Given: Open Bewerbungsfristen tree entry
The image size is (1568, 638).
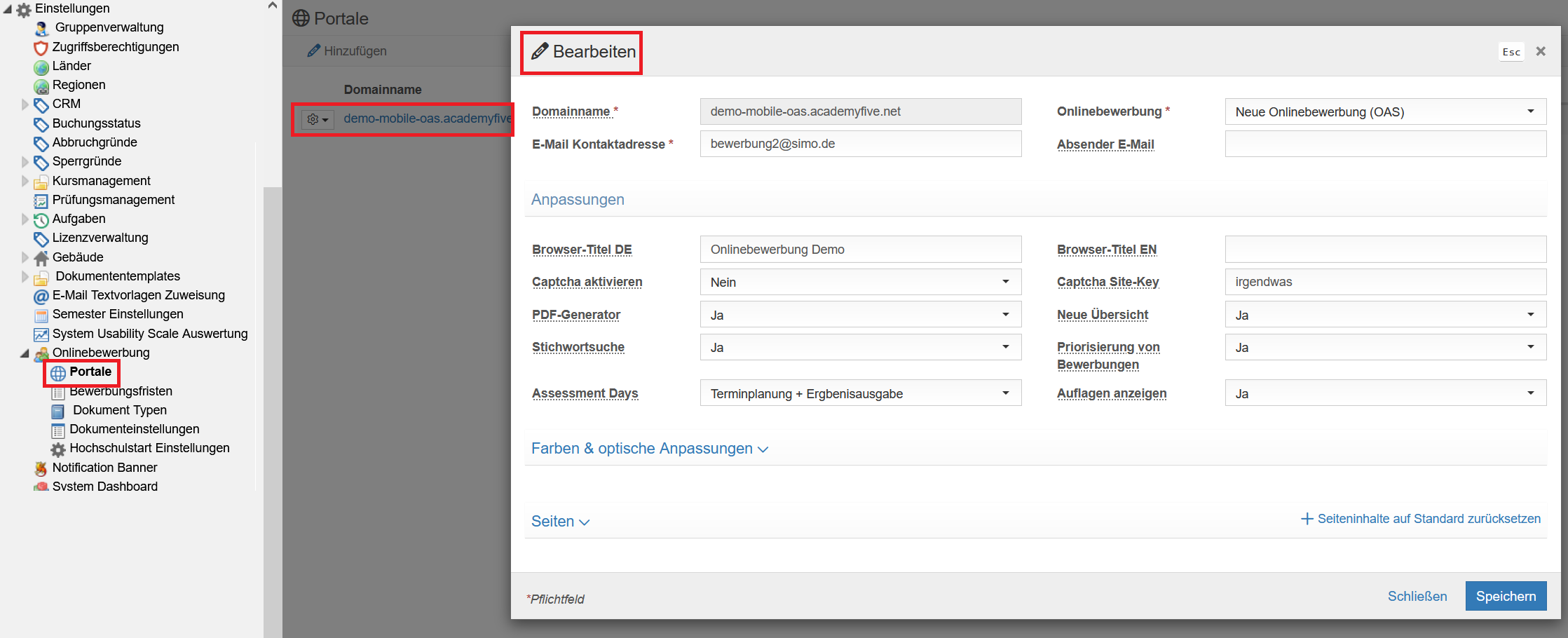Looking at the screenshot, I should (121, 391).
